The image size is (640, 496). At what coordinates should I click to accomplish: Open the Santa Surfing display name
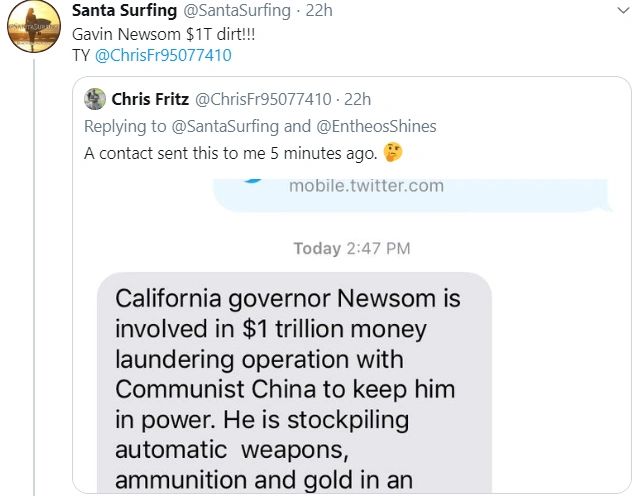tap(120, 12)
